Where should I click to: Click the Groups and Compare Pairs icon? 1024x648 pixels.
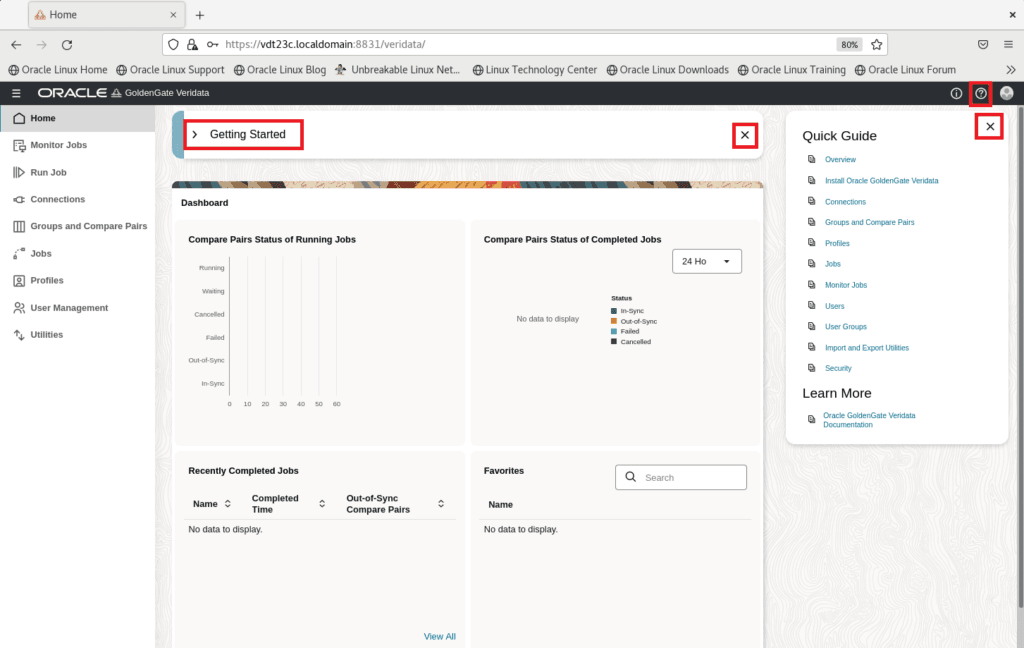[16, 226]
